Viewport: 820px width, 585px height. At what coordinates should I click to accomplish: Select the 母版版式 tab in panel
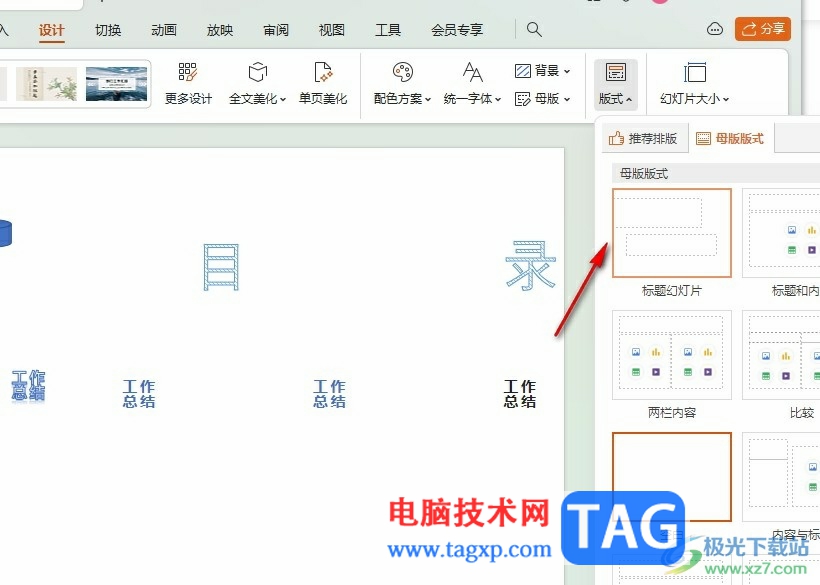(731, 139)
